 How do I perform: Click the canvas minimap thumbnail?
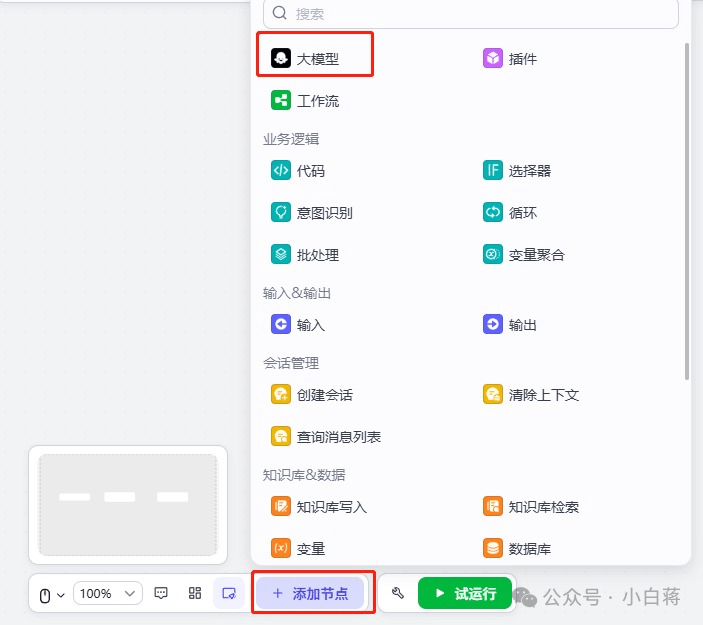(128, 505)
